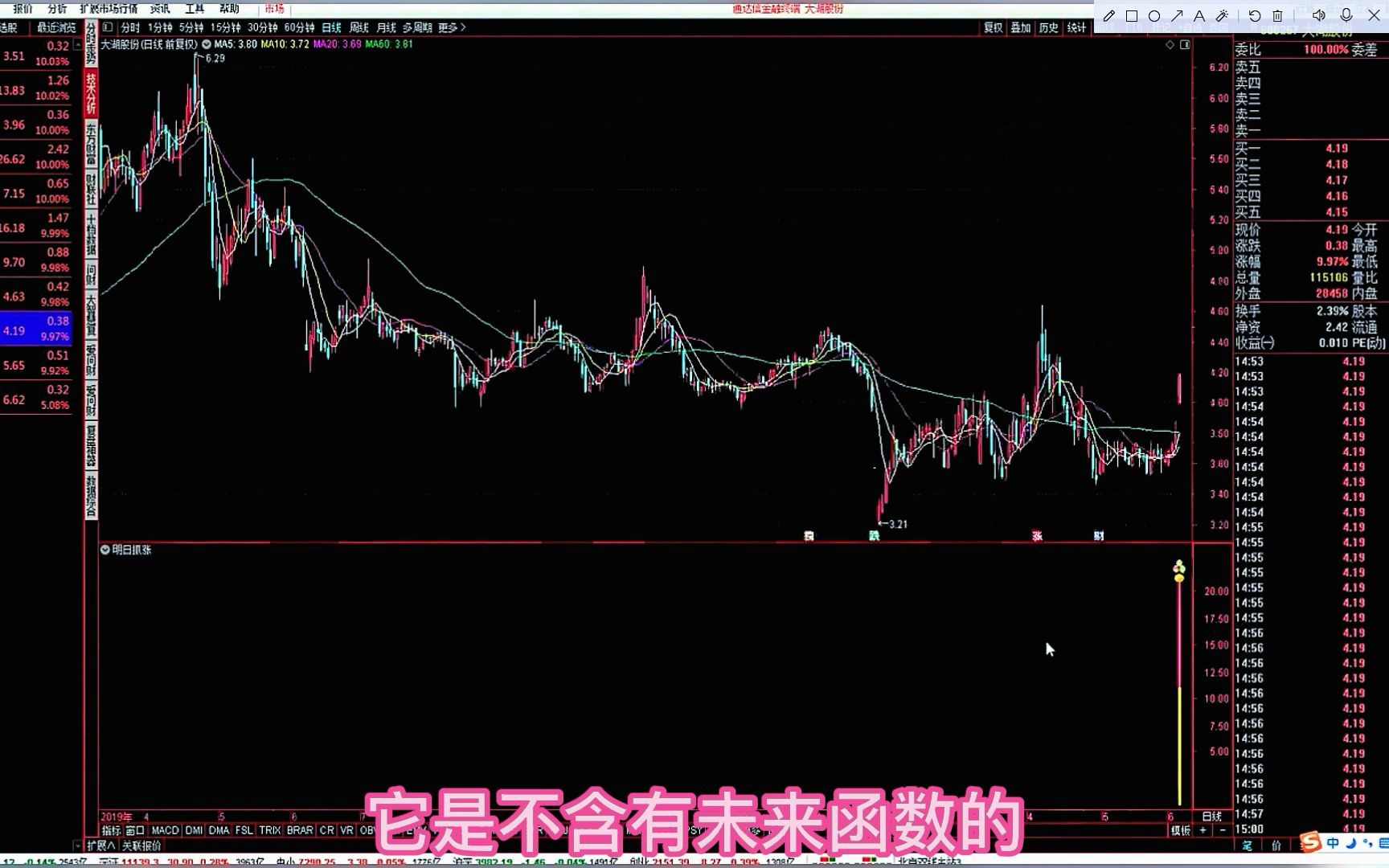
Task: Click the 历史 history button
Action: click(x=1049, y=27)
